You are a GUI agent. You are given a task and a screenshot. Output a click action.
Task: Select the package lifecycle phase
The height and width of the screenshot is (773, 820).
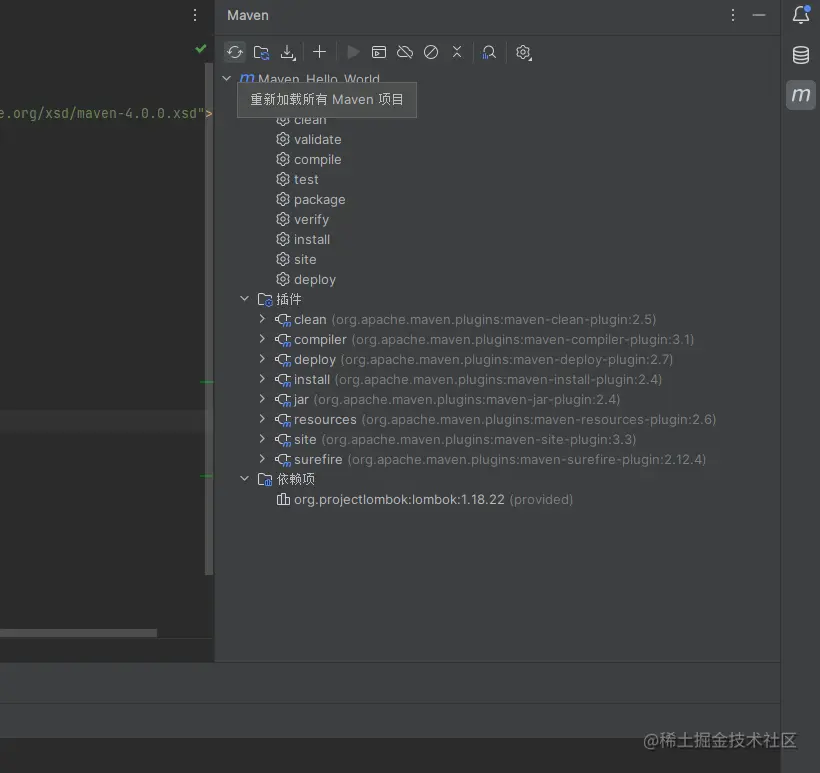[311, 199]
